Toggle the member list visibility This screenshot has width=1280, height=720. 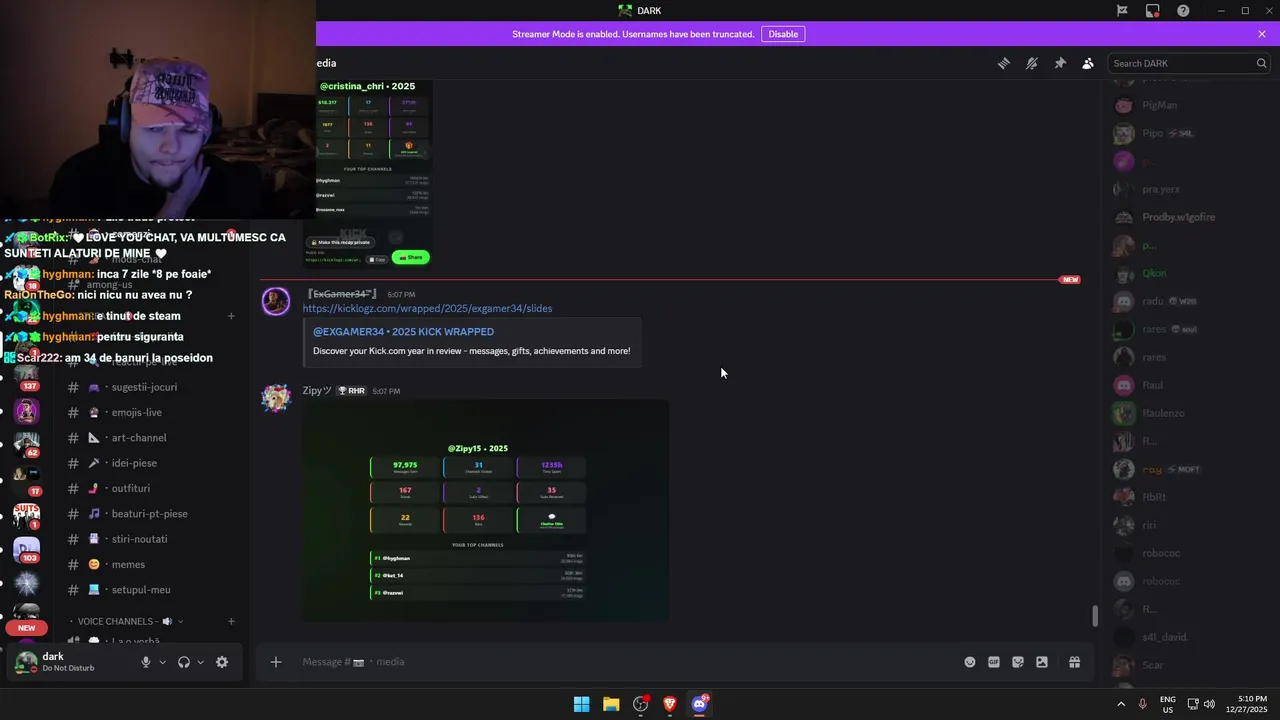[1088, 63]
